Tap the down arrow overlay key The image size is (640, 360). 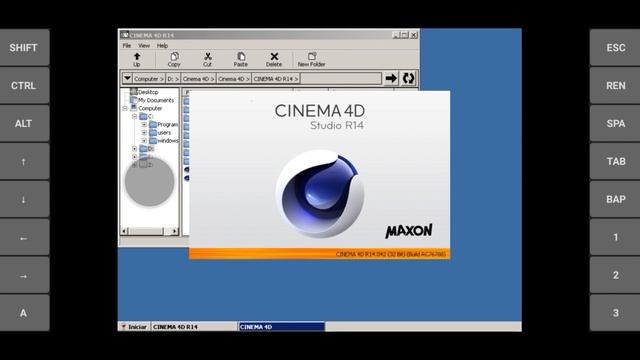pos(24,199)
